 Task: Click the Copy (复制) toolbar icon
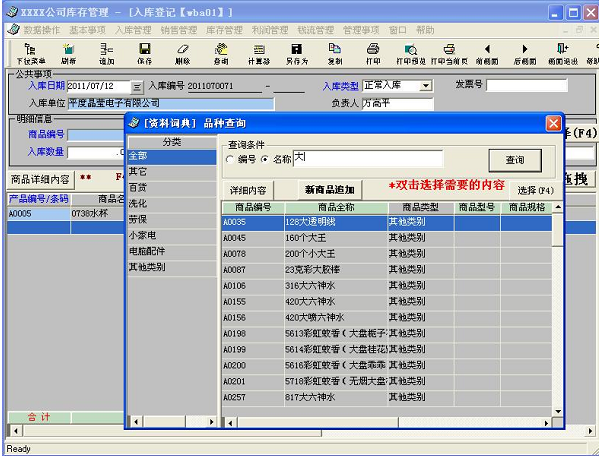click(x=335, y=49)
